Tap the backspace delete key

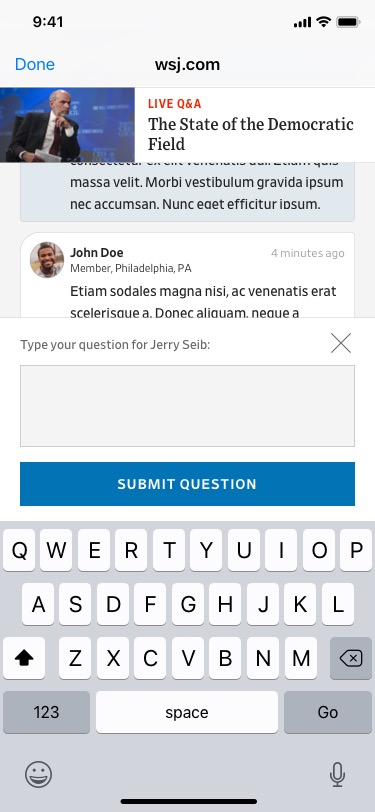351,658
